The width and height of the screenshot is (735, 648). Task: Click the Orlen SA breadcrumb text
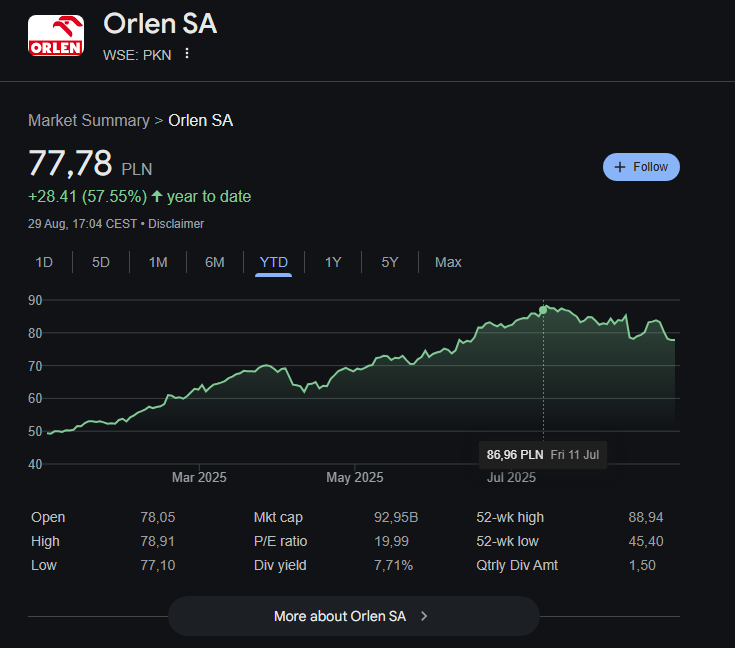tap(201, 121)
